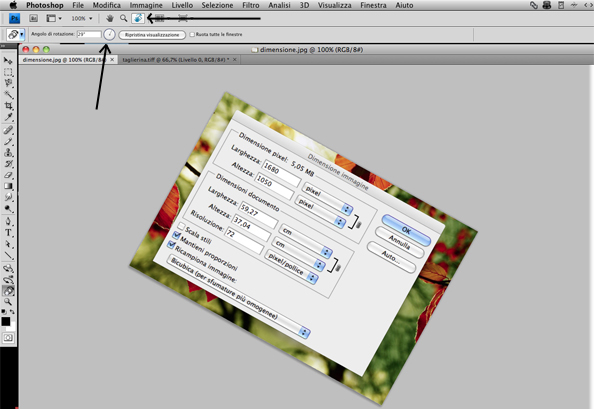Click Ripristina visualizzazione button

[152, 35]
